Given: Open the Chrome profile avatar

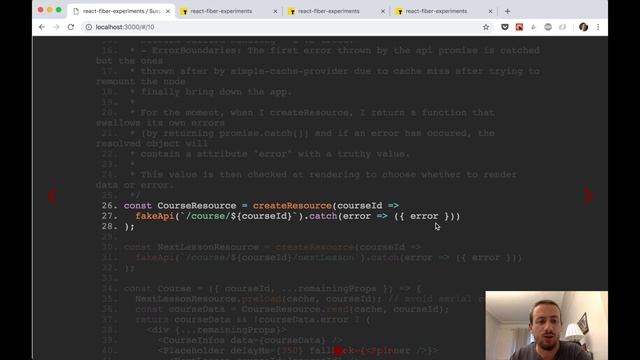Looking at the screenshot, I should pos(583,27).
